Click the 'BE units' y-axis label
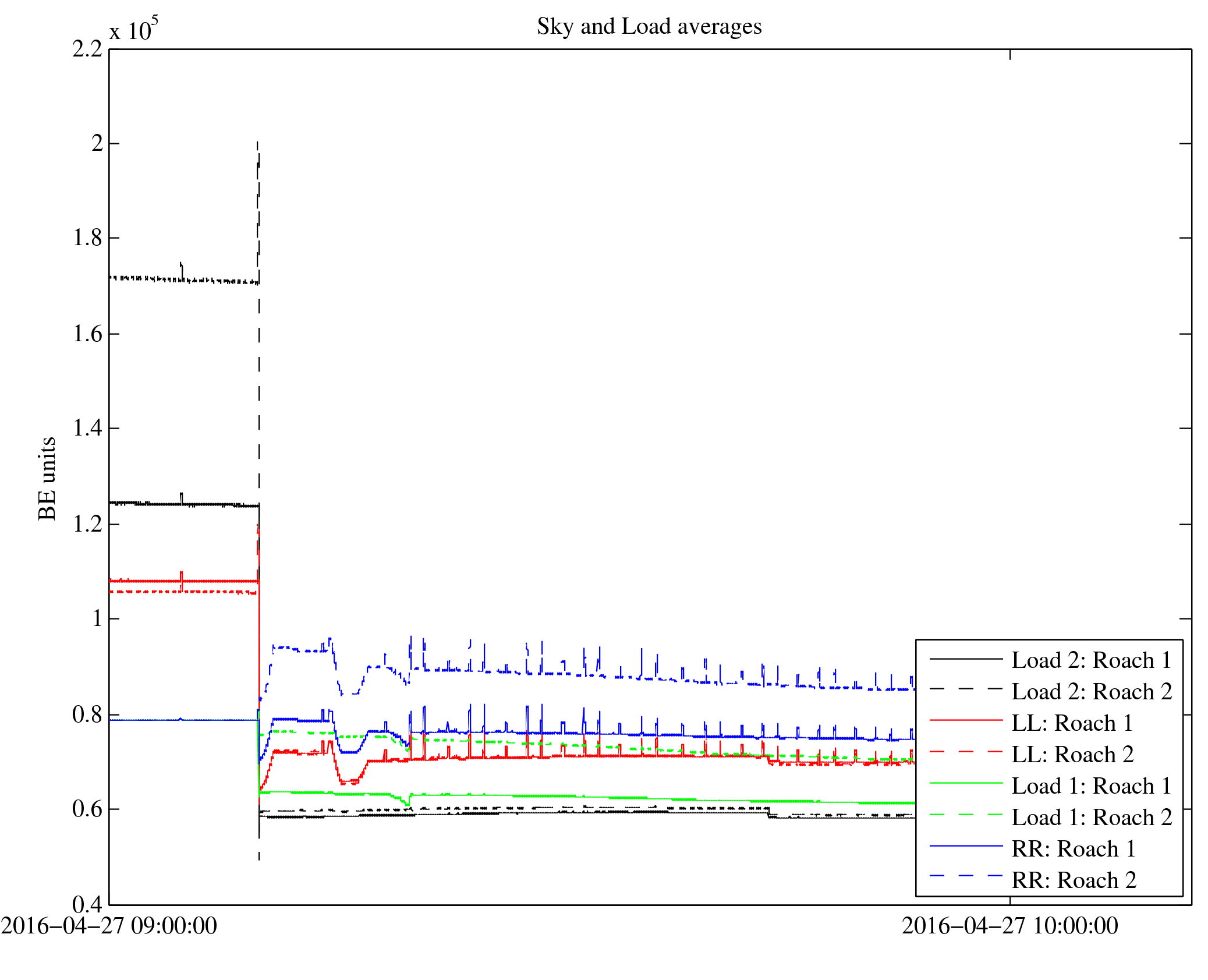Image resolution: width=1208 pixels, height=980 pixels. point(47,478)
